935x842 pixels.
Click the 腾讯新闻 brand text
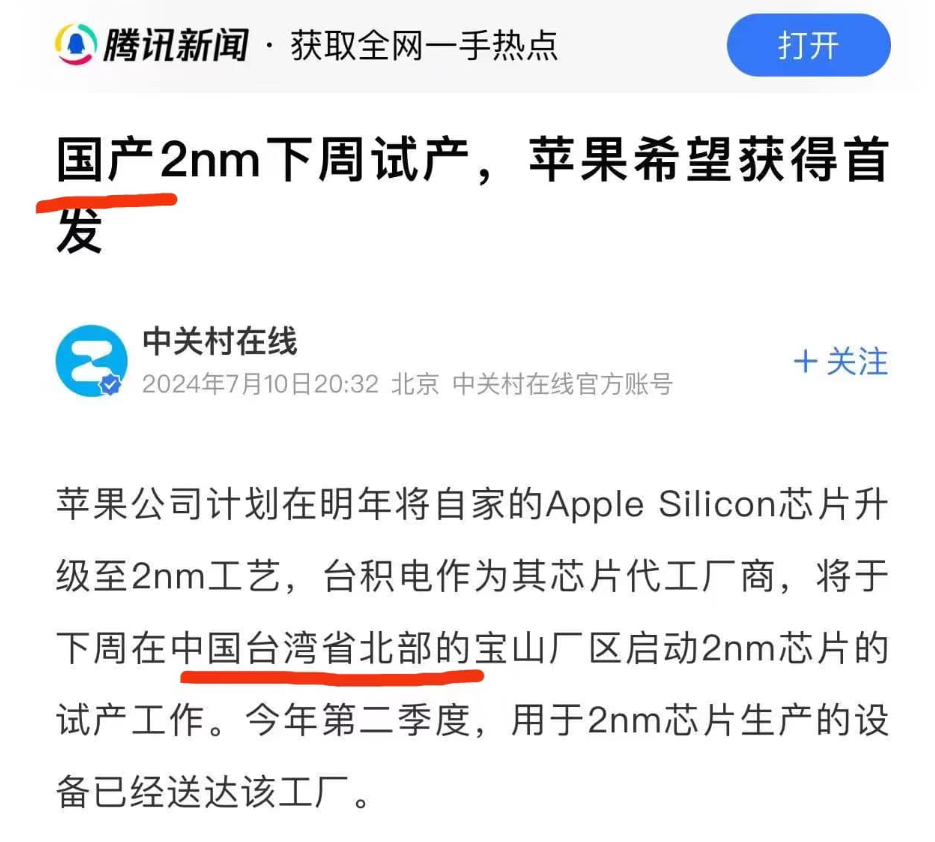tap(176, 45)
